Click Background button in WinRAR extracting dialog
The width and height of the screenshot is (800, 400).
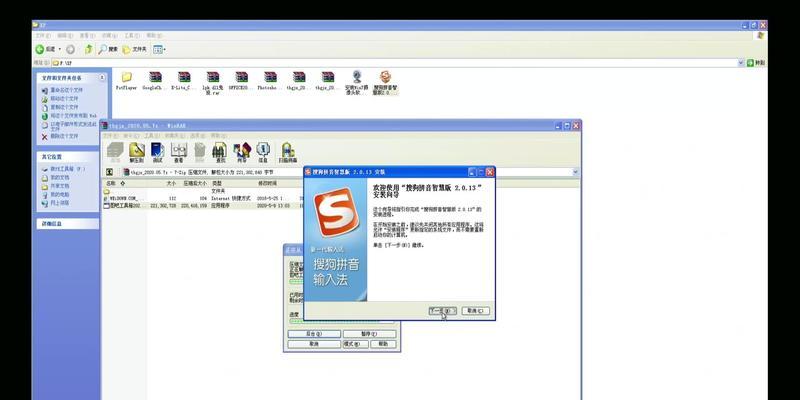pos(314,334)
